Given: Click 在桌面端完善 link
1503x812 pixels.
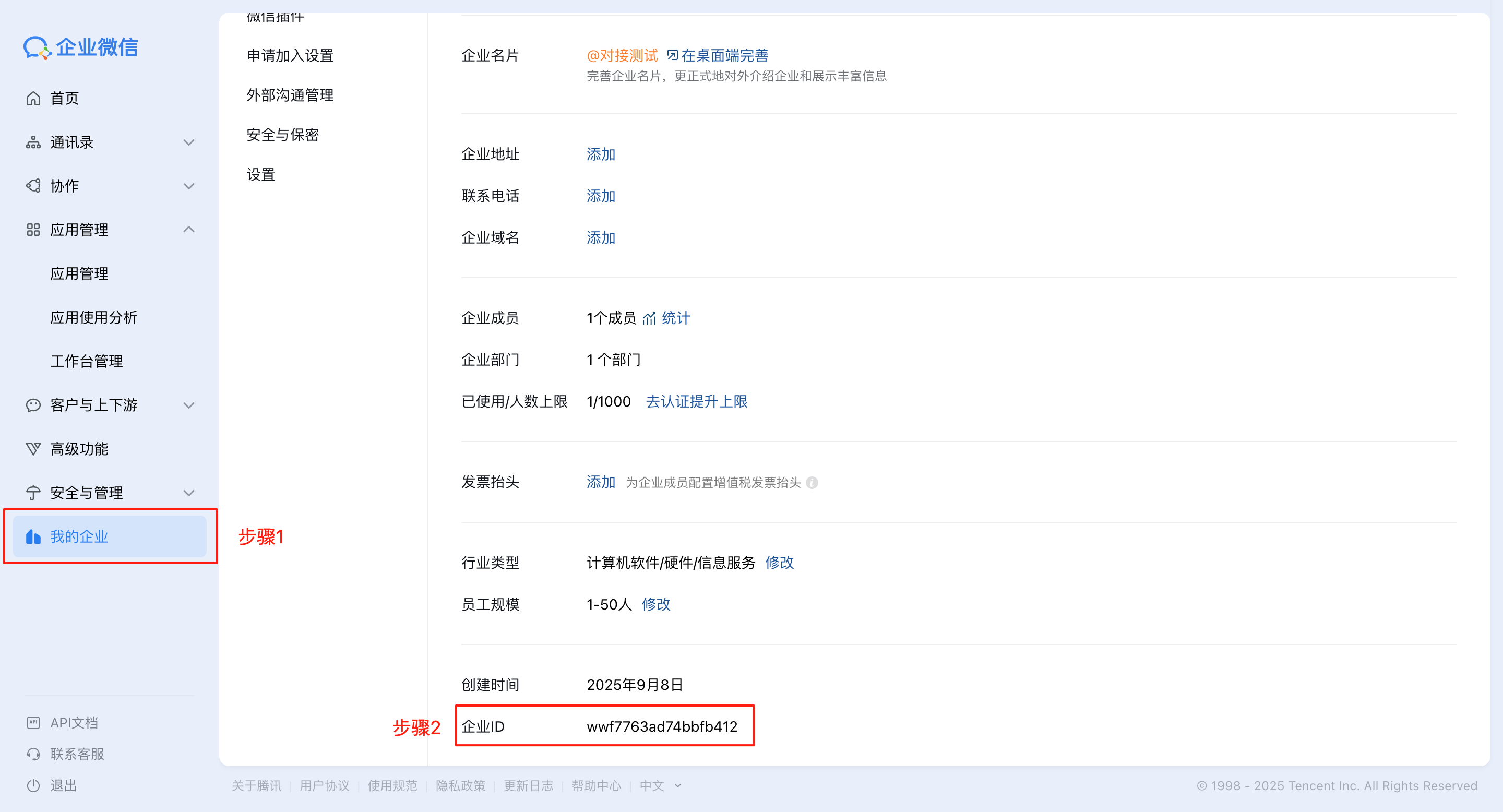Looking at the screenshot, I should coord(725,55).
